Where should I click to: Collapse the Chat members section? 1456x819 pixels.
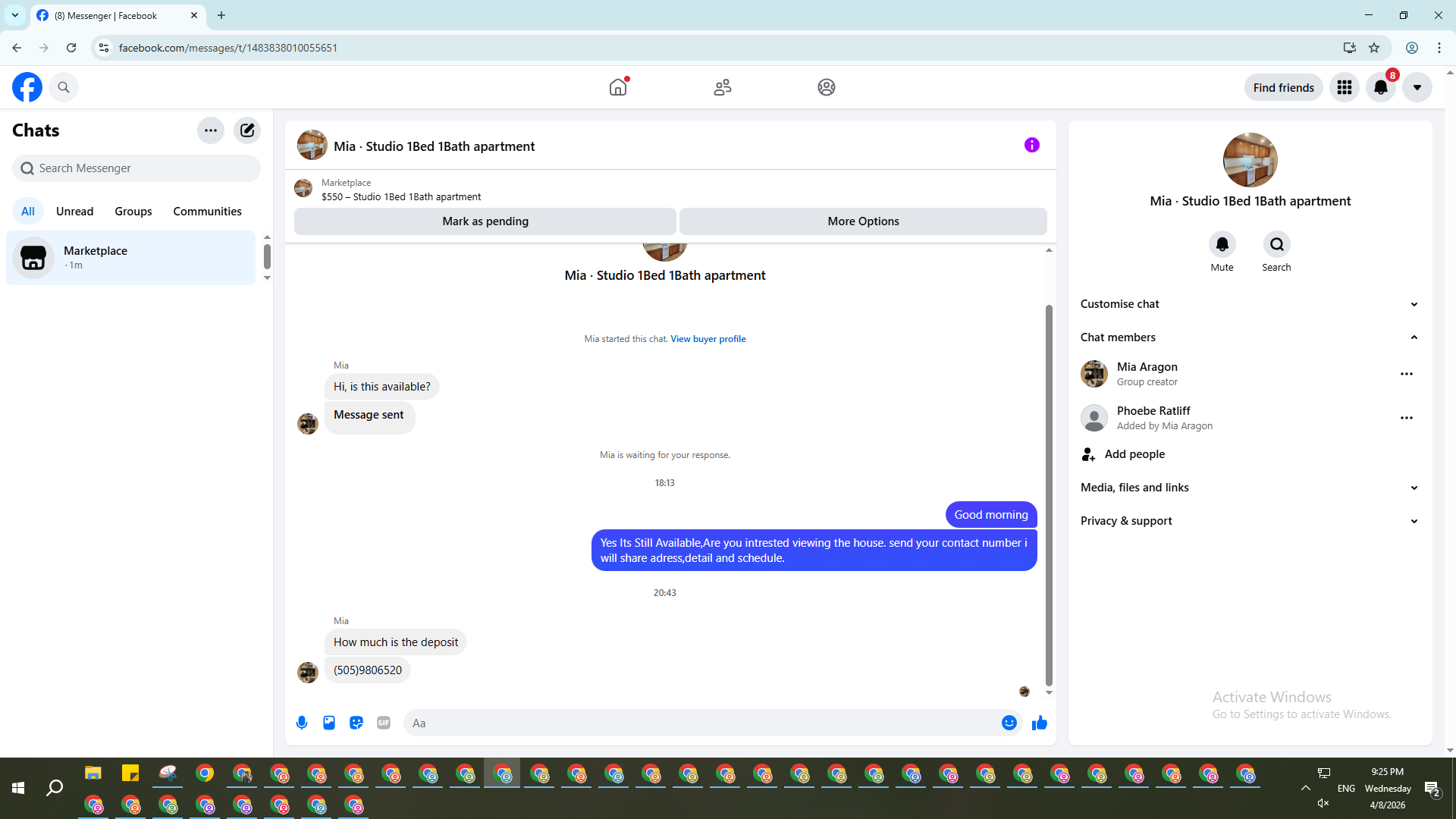coord(1249,337)
